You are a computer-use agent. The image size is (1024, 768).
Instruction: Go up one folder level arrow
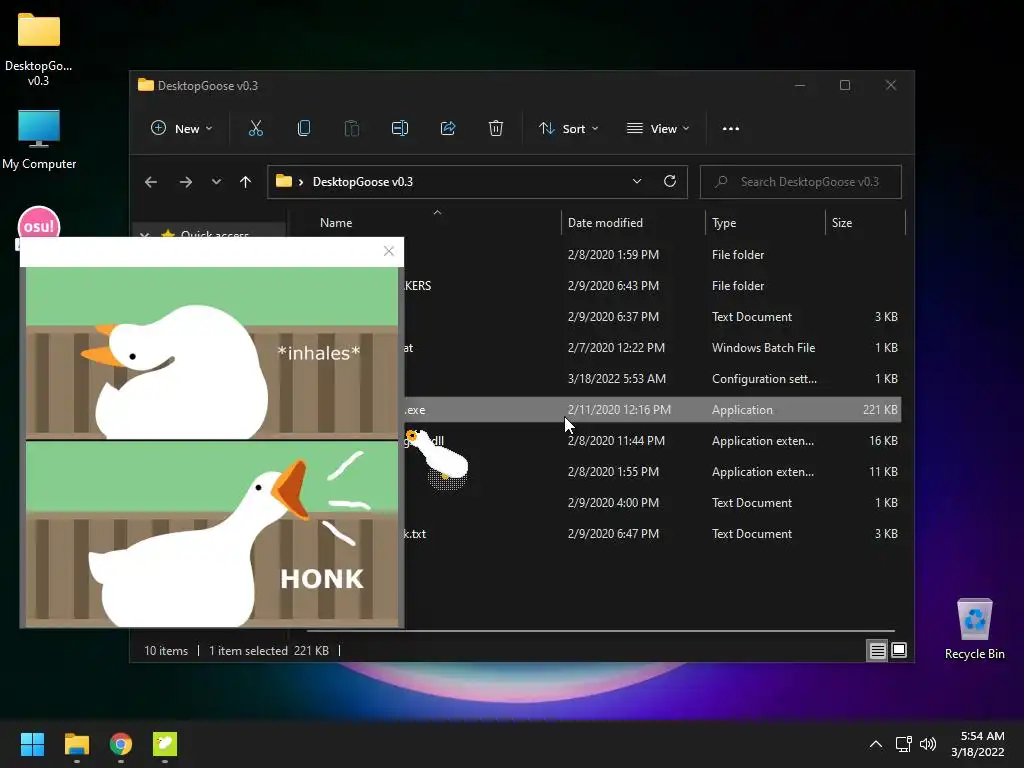(246, 182)
